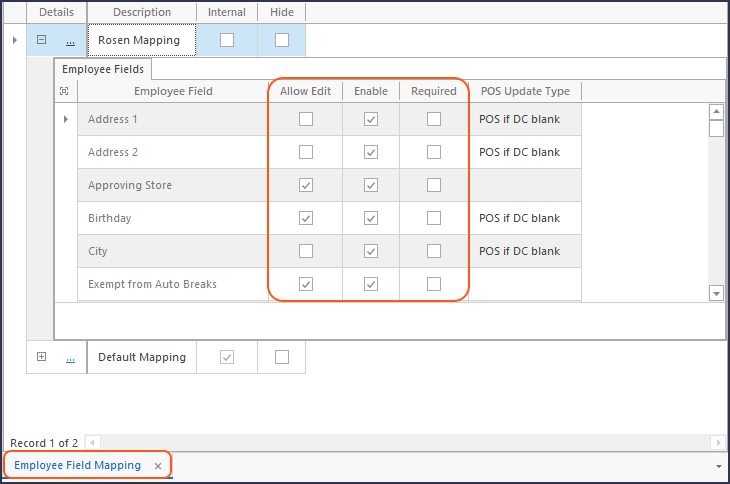This screenshot has width=730, height=484.
Task: Click the grid column chooser icon
Action: coord(64,91)
